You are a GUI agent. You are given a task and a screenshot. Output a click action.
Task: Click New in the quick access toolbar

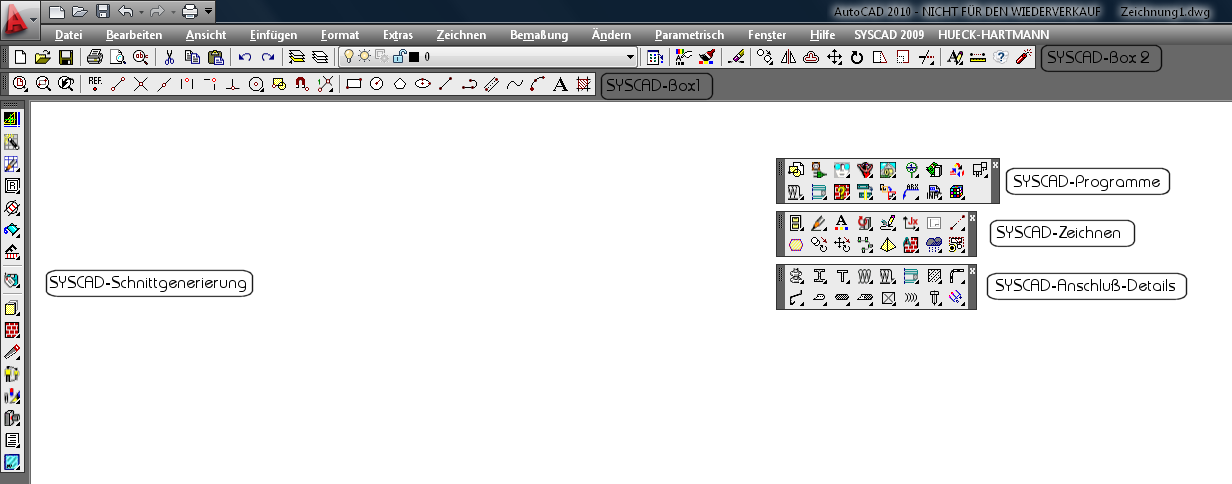(57, 11)
